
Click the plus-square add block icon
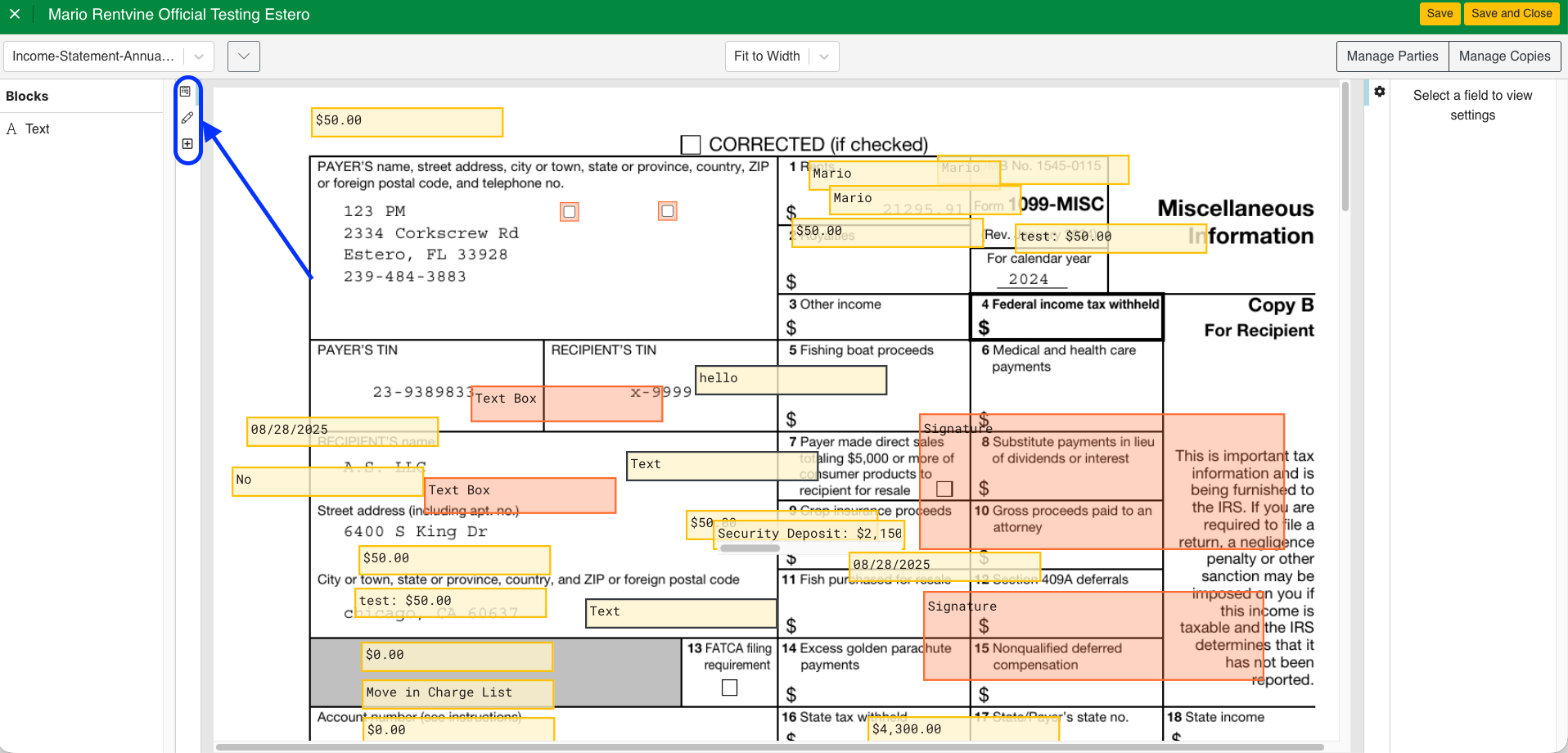(187, 144)
